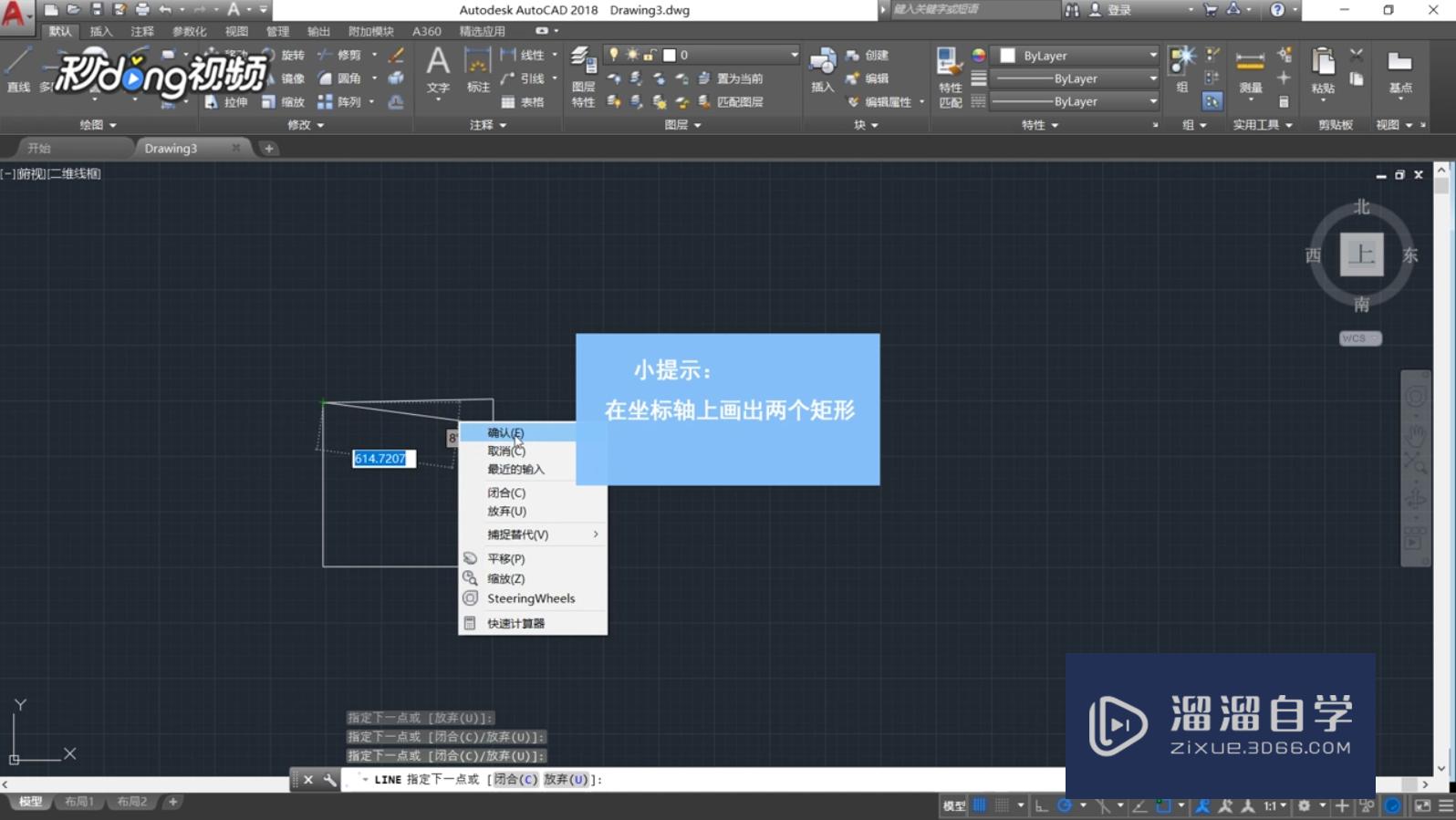Choose Undo (放弃(U)) in context menu
Viewport: 1456px width, 820px height.
click(533, 511)
